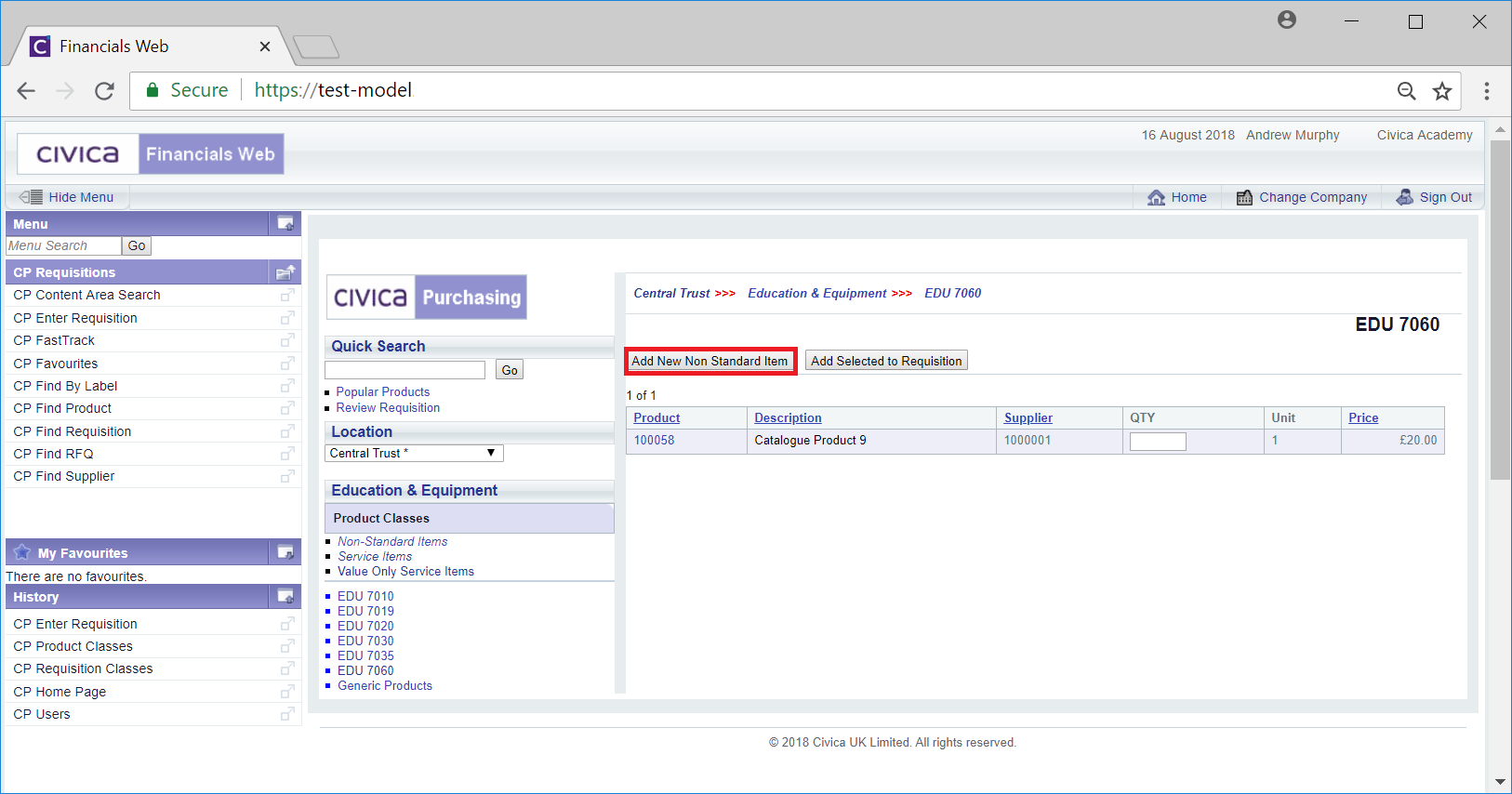1512x794 pixels.
Task: Click the Quick Search text field
Action: 405,370
